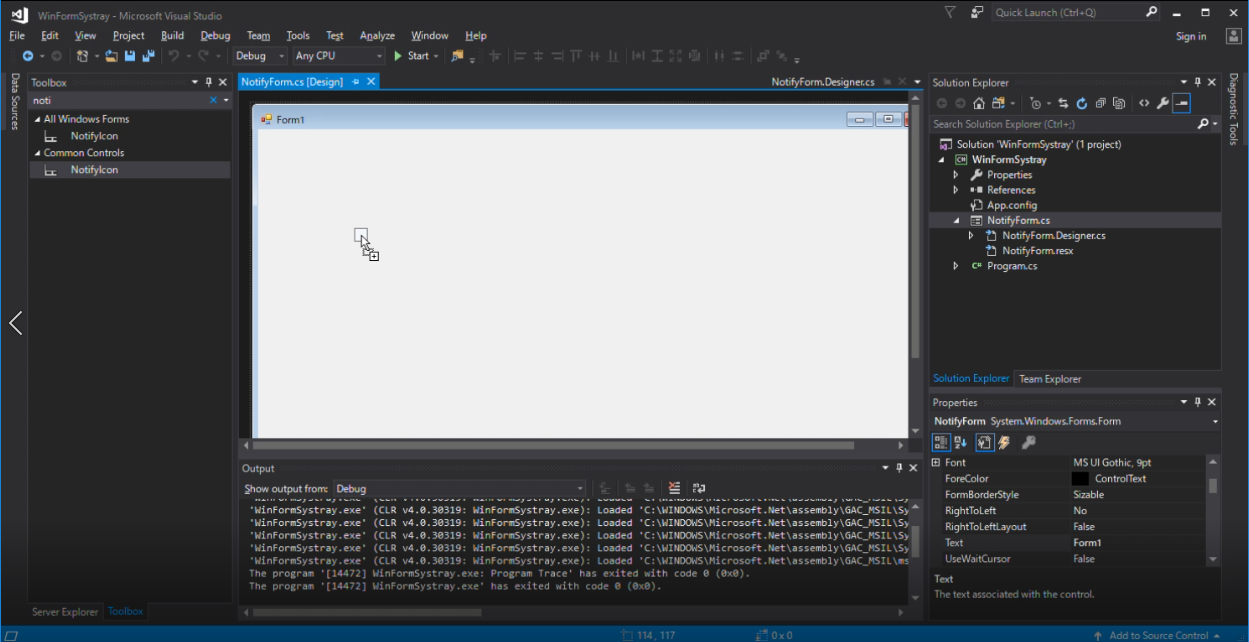The width and height of the screenshot is (1249, 642).
Task: Click Add to Source Control
Action: [x=1158, y=635]
